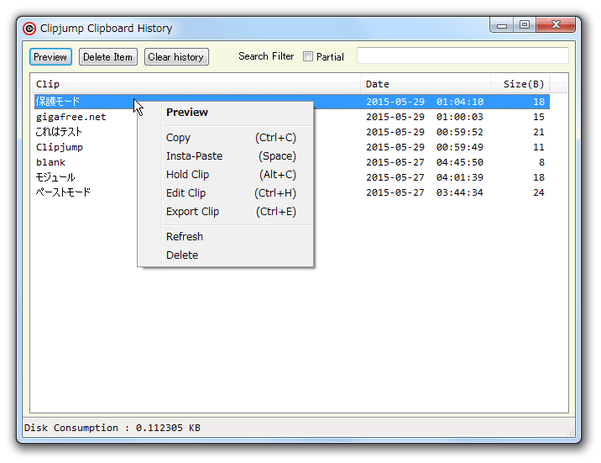Viewport: 601px width, 463px height.
Task: Click the date 2015-05-29 00:59:52
Action: click(425, 132)
